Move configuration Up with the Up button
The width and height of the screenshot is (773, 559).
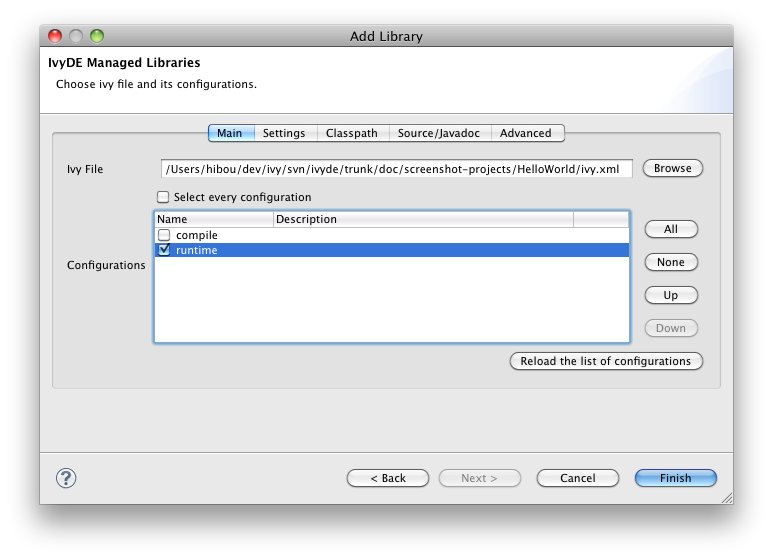(670, 295)
